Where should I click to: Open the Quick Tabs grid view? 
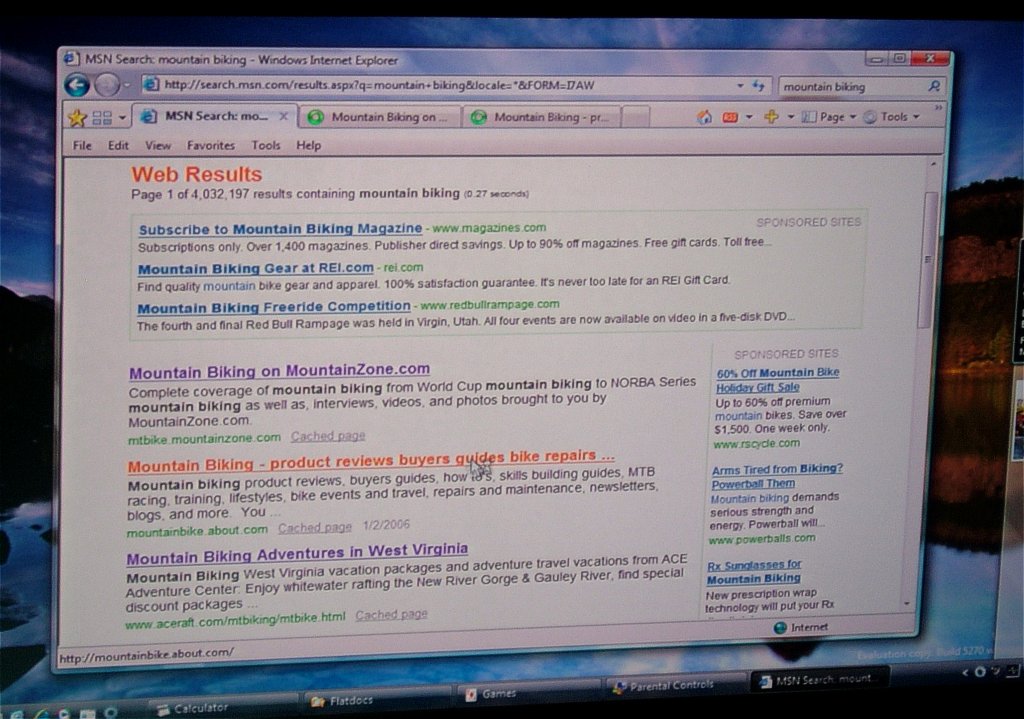coord(102,118)
